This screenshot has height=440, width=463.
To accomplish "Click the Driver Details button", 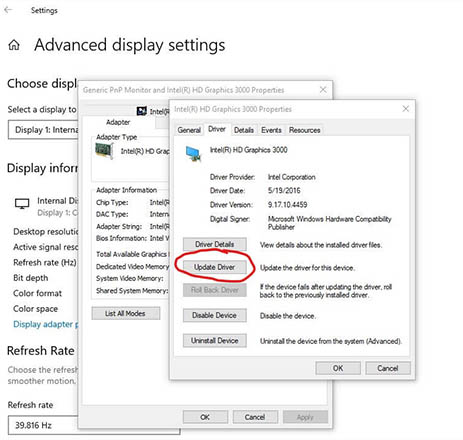I will coord(215,244).
